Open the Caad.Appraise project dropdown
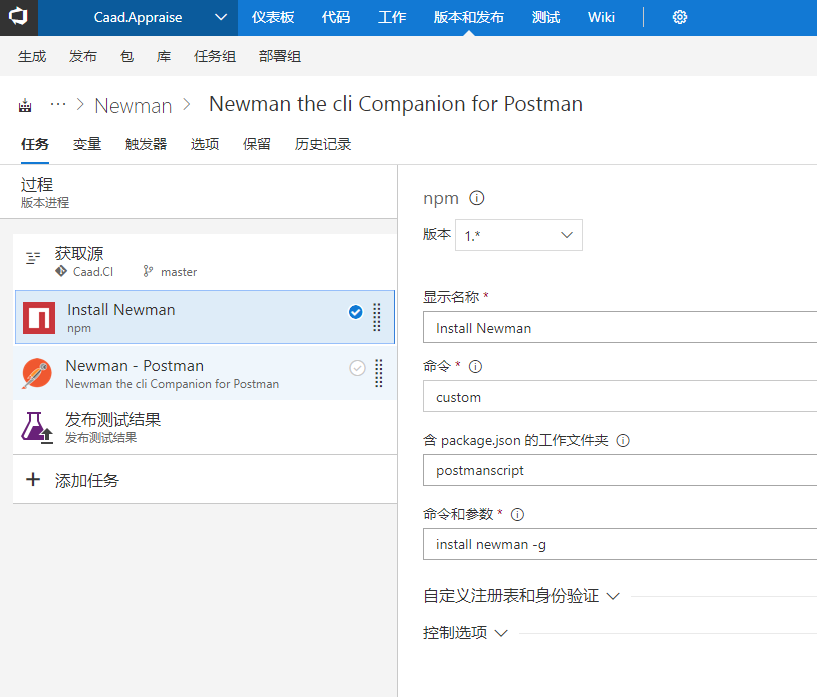This screenshot has width=817, height=697. pos(138,17)
